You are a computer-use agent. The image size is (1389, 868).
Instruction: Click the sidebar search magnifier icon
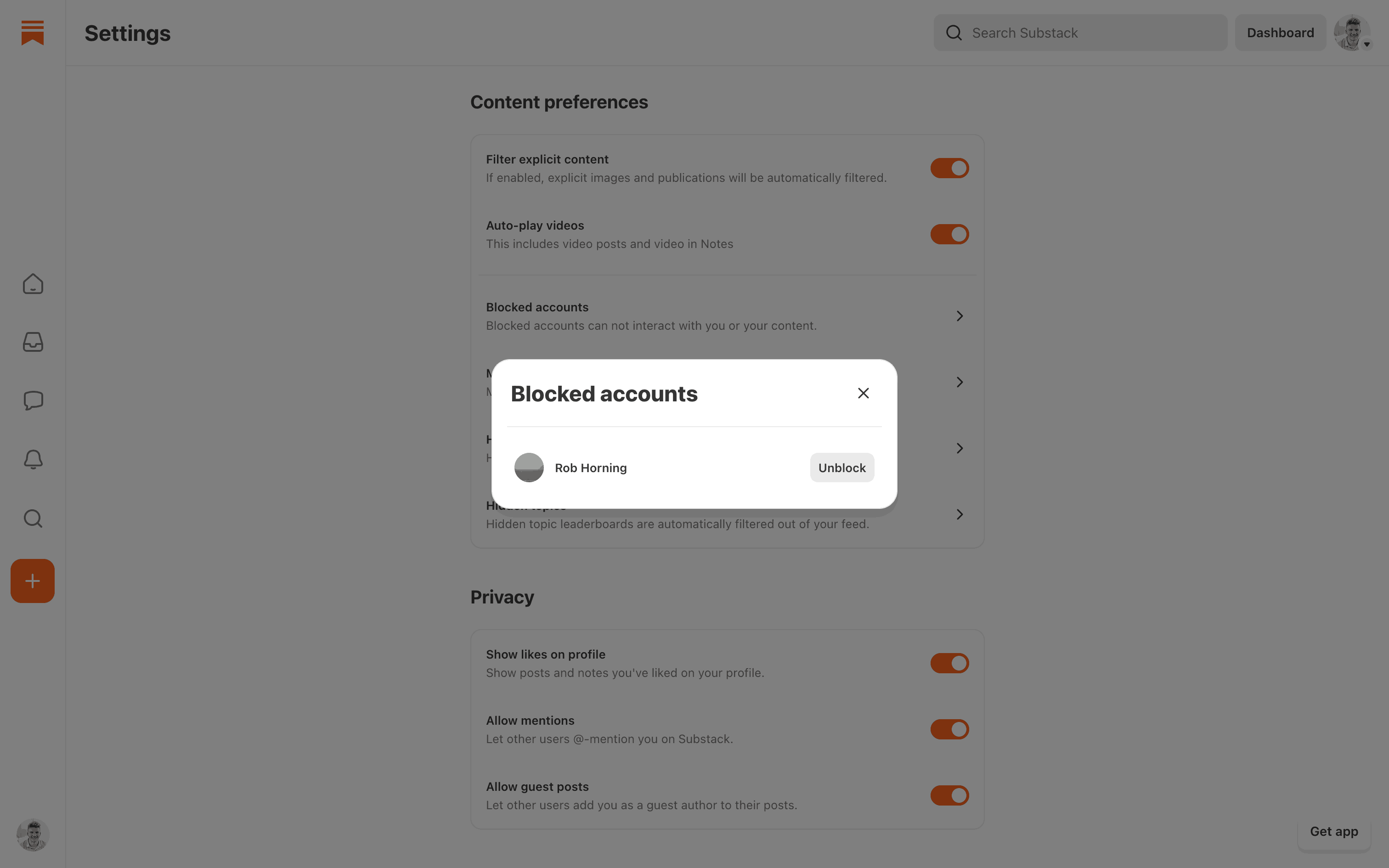[33, 519]
